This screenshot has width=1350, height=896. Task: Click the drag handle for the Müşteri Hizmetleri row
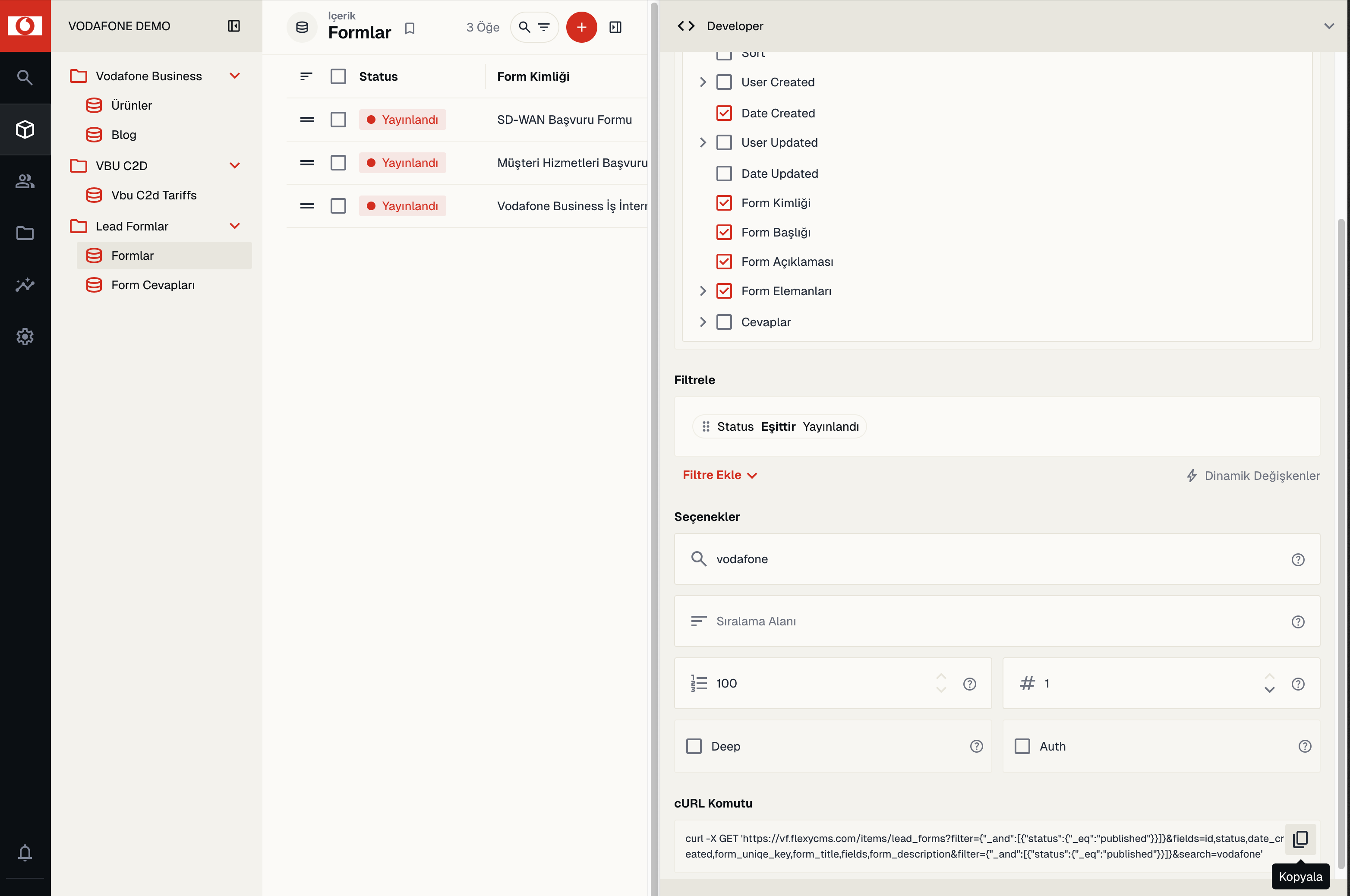(x=307, y=163)
